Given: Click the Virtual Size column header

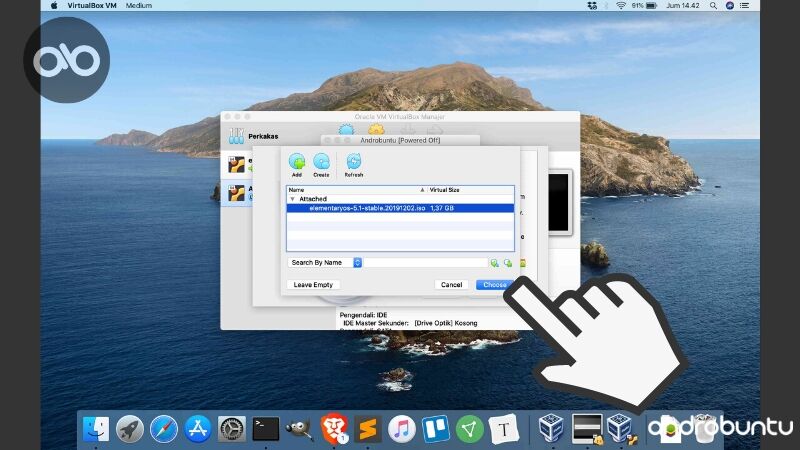Looking at the screenshot, I should [470, 190].
